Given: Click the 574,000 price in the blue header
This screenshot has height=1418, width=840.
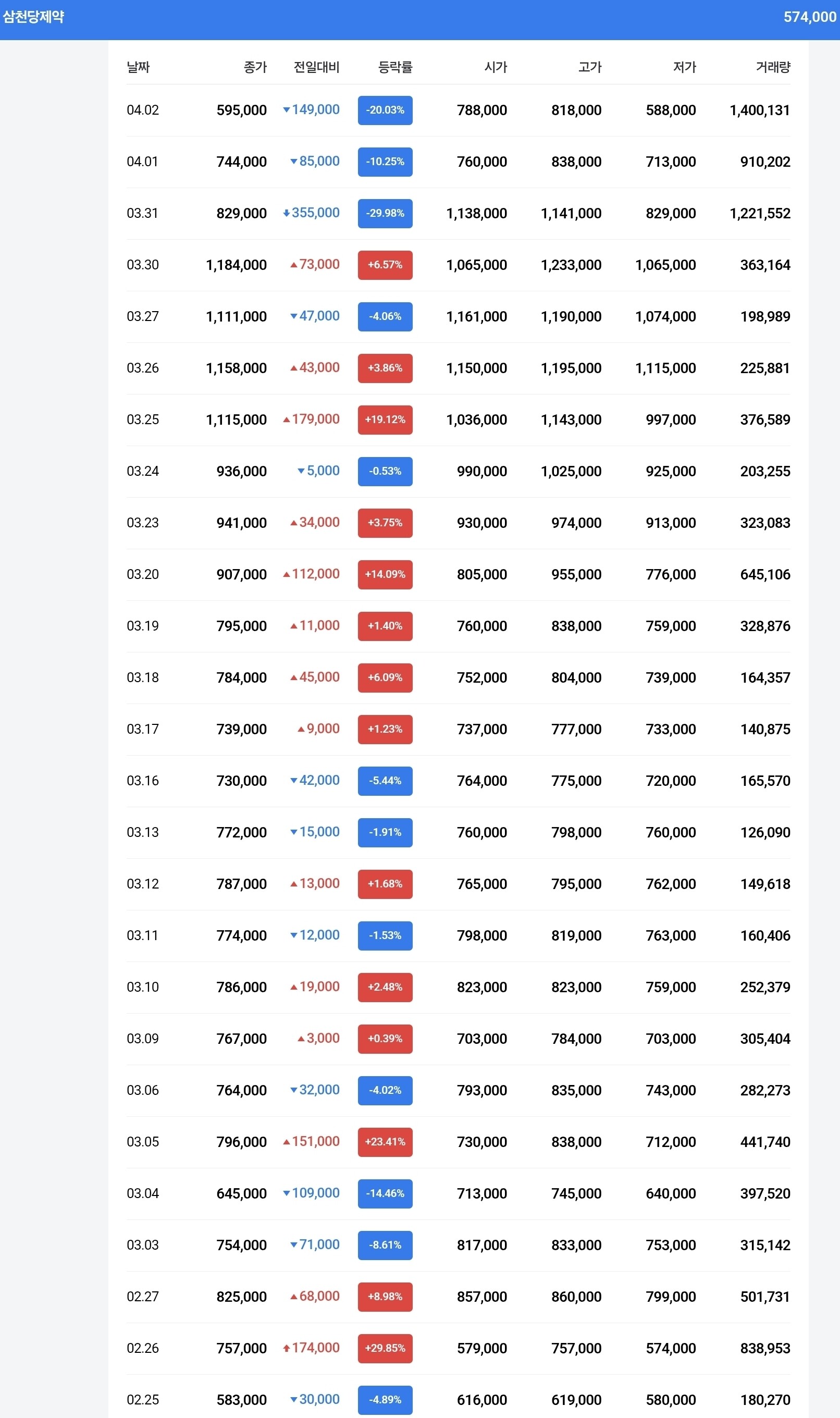Looking at the screenshot, I should (809, 17).
